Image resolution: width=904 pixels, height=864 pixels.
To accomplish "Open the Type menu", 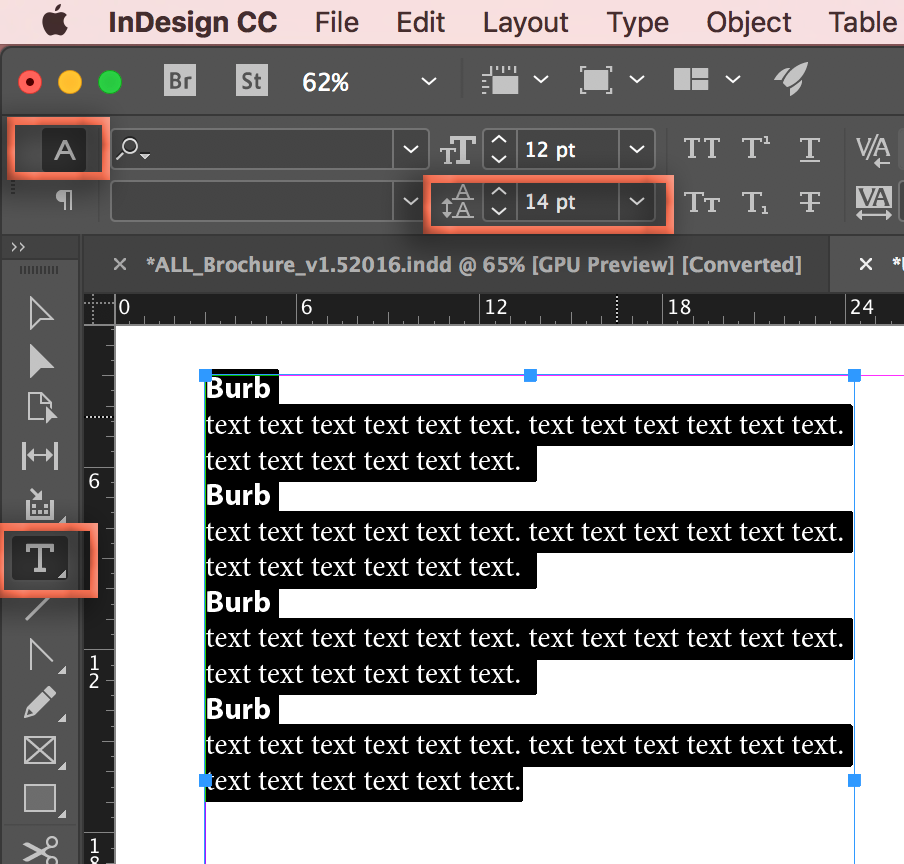I will (x=637, y=22).
